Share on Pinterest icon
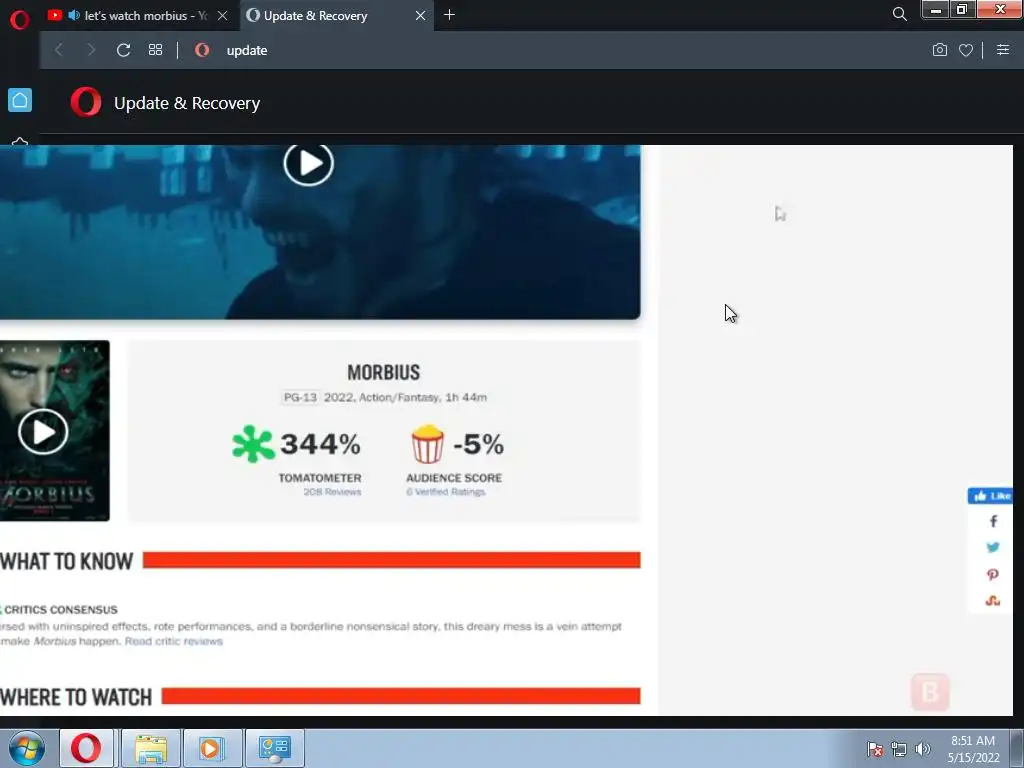Screen dimensions: 1024x768 (x=993, y=575)
